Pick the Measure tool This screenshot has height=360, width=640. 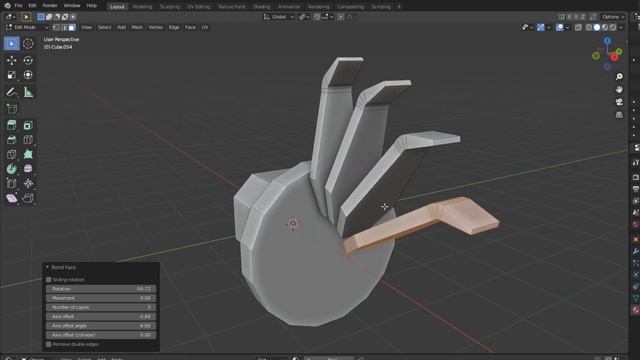[28, 92]
